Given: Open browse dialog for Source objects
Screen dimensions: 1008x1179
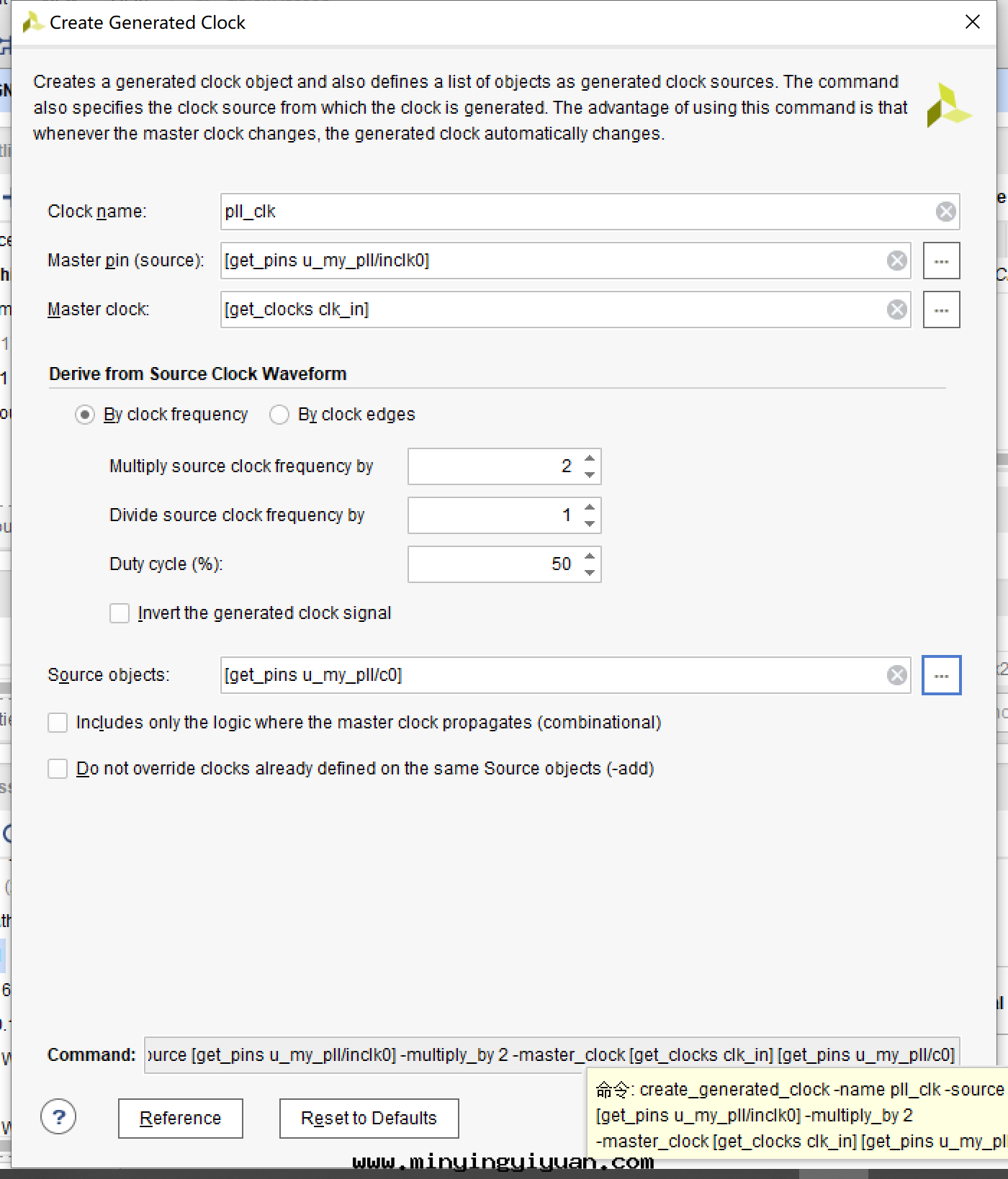Looking at the screenshot, I should [941, 675].
